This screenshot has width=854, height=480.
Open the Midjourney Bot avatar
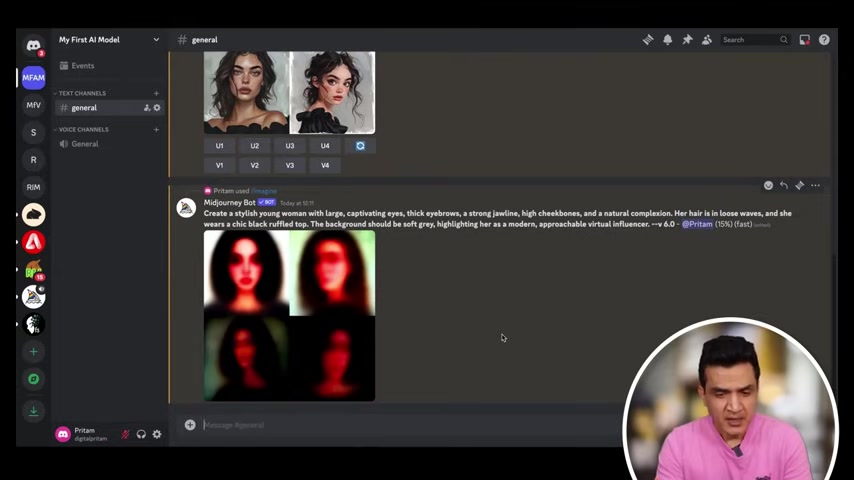coord(186,208)
